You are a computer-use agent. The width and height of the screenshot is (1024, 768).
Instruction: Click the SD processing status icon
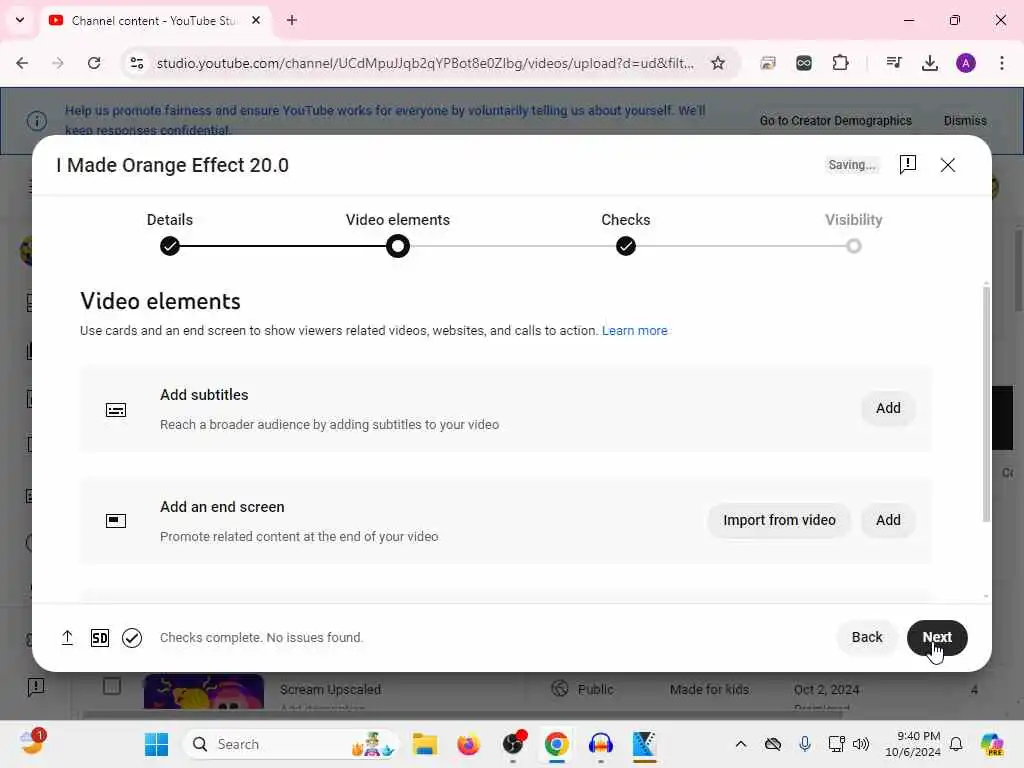click(100, 637)
